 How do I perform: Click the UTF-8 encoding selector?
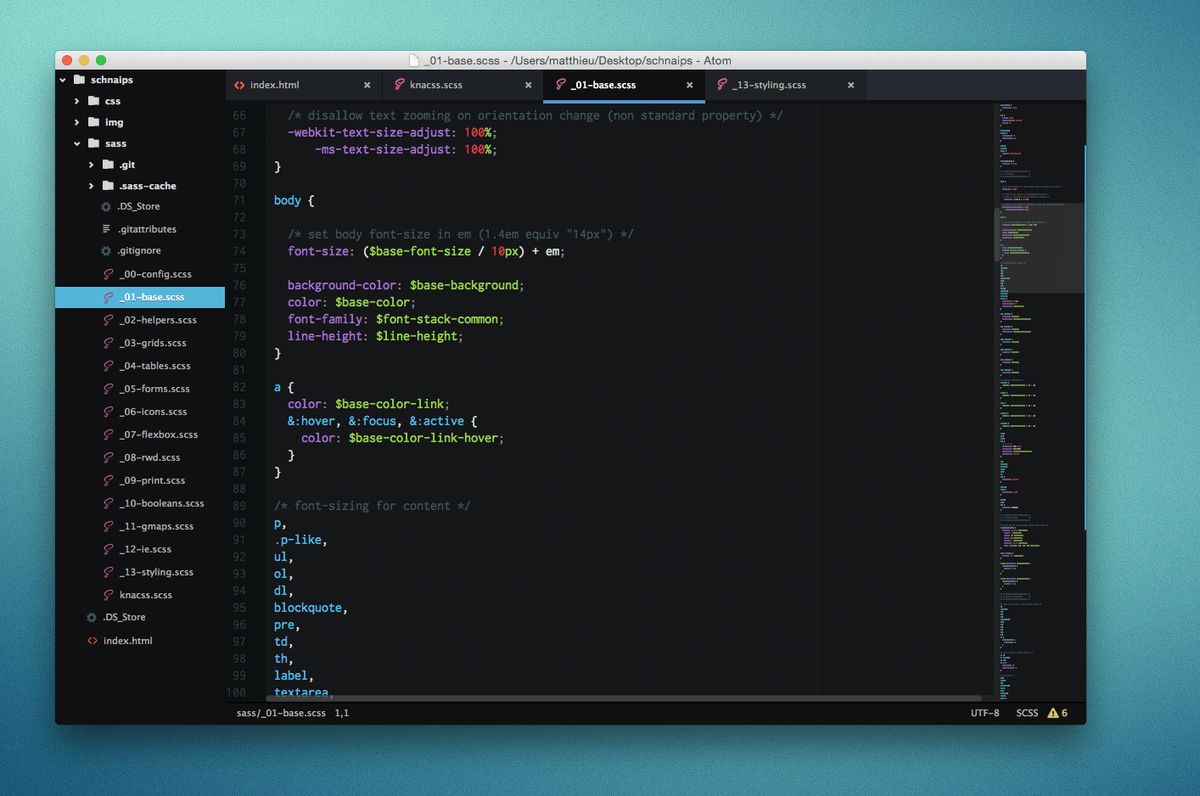pos(984,713)
